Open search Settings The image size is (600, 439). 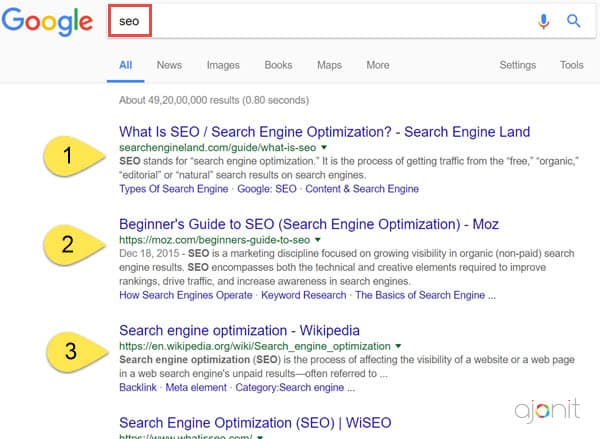(517, 65)
